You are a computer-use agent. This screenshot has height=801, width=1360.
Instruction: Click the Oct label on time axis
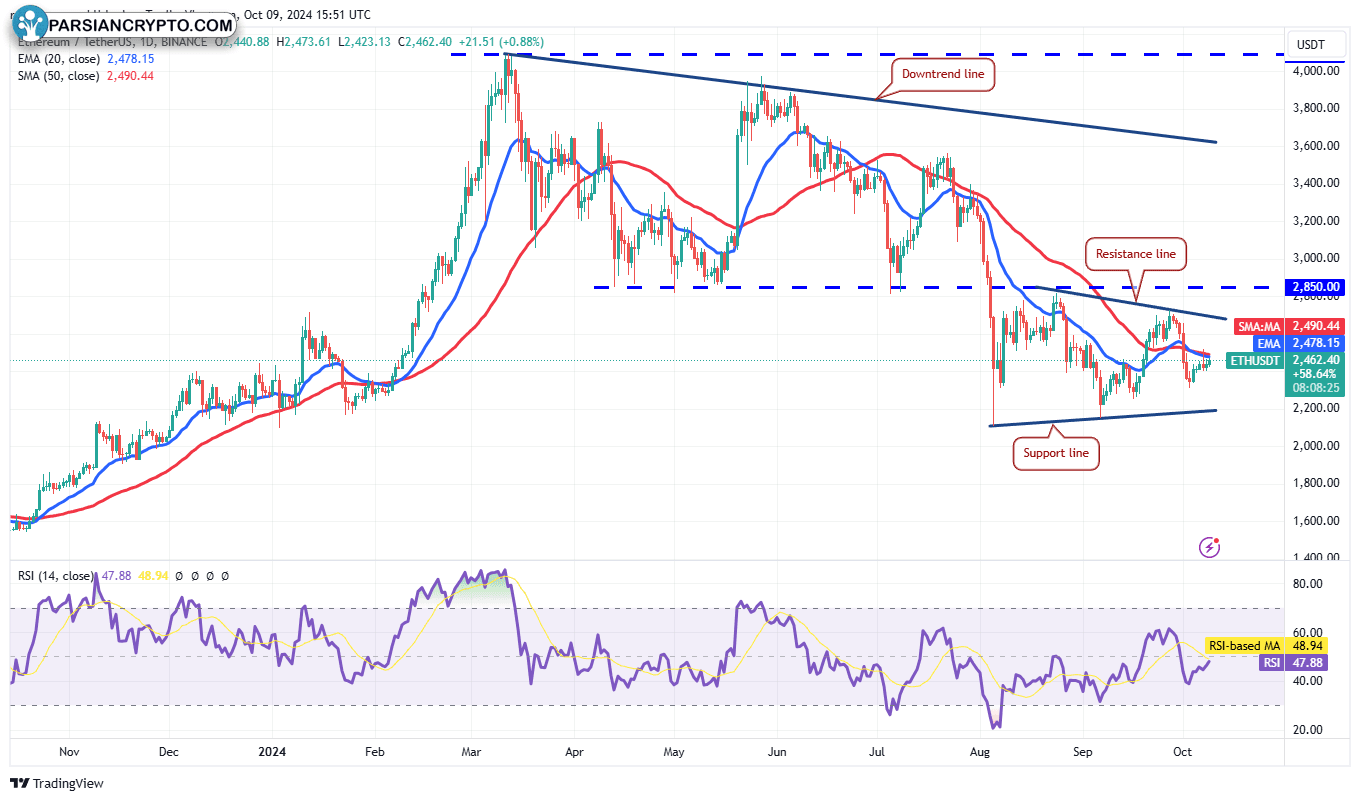[1181, 750]
